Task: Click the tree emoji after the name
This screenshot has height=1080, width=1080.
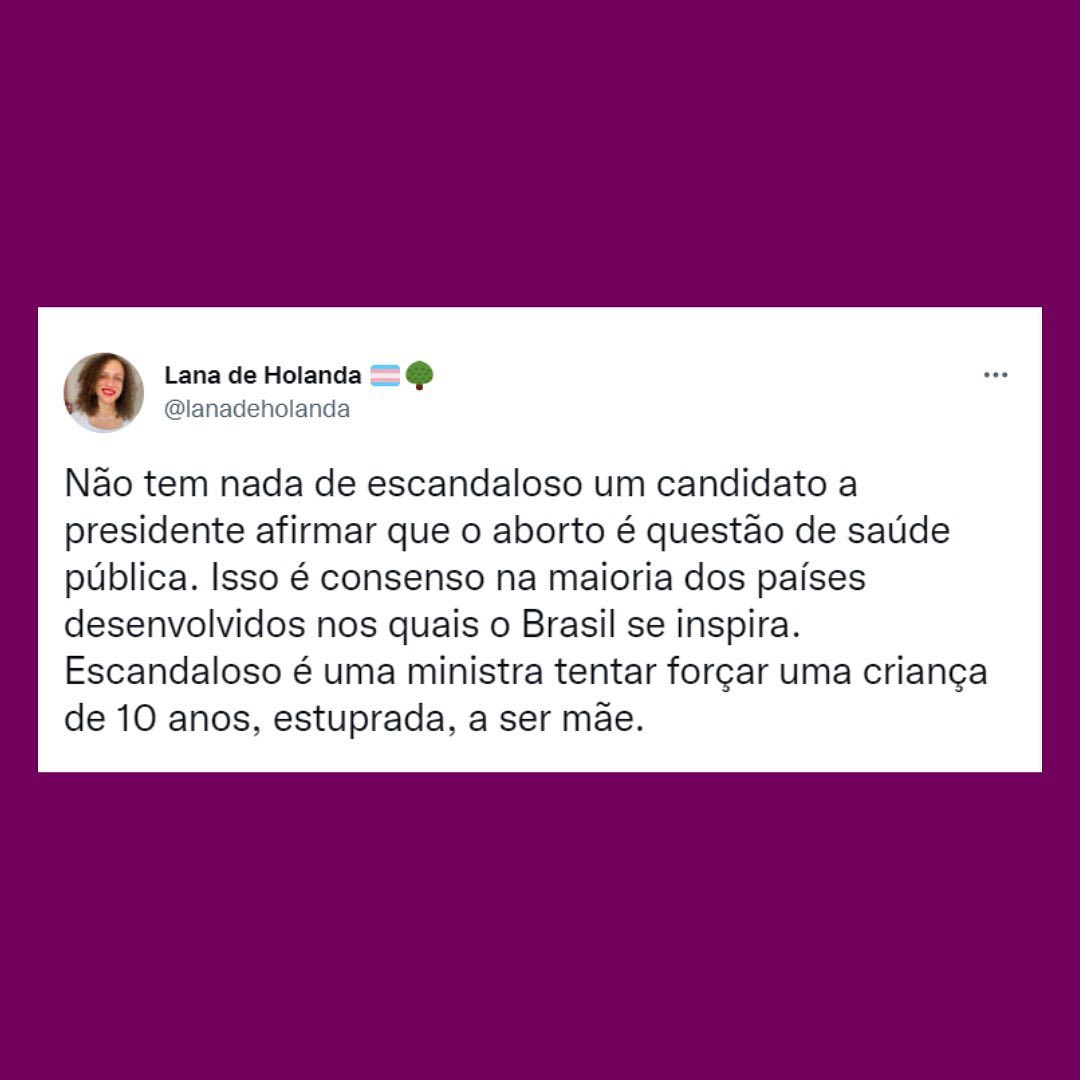Action: click(x=419, y=375)
